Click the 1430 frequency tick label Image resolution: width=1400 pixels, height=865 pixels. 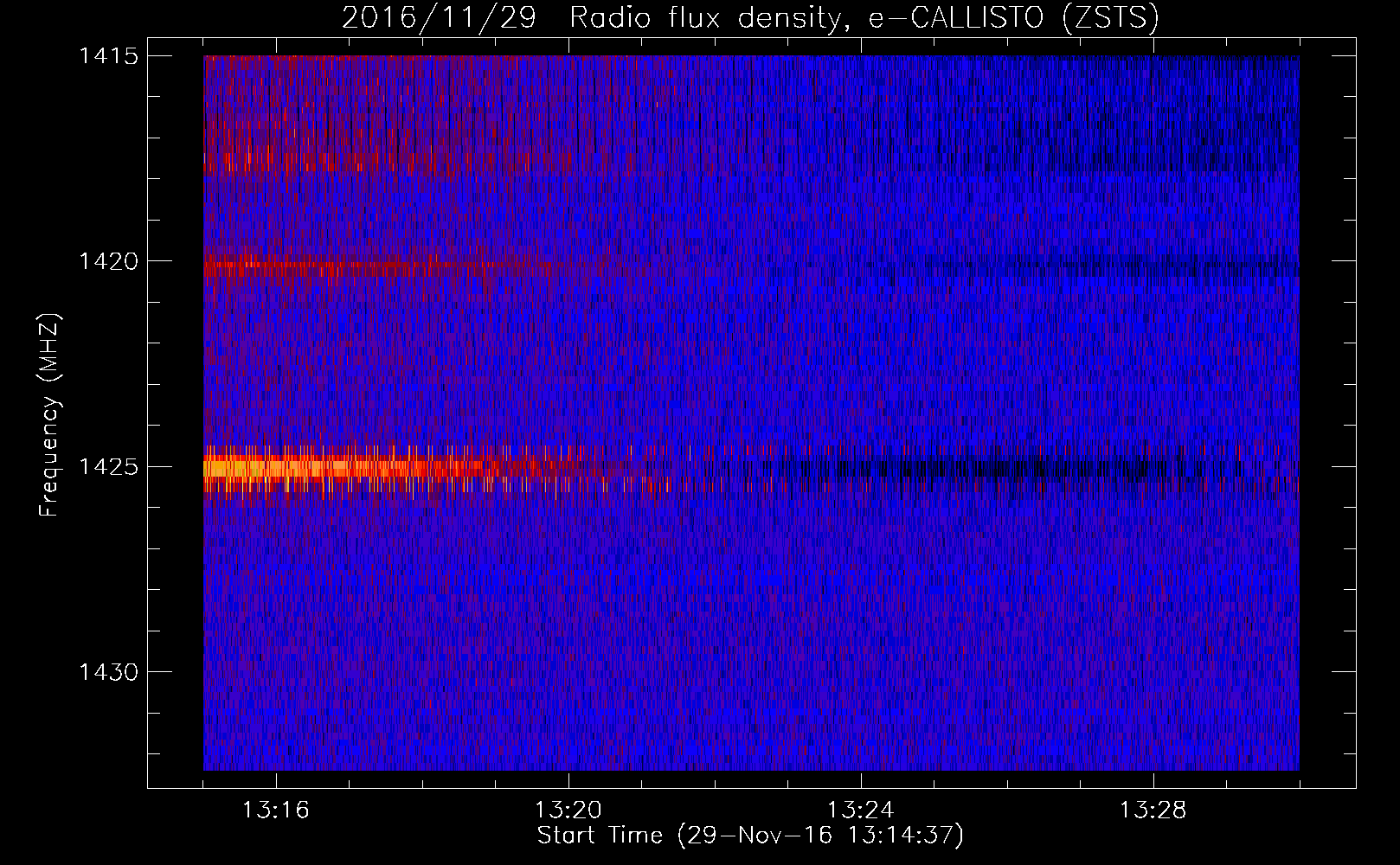(x=108, y=672)
